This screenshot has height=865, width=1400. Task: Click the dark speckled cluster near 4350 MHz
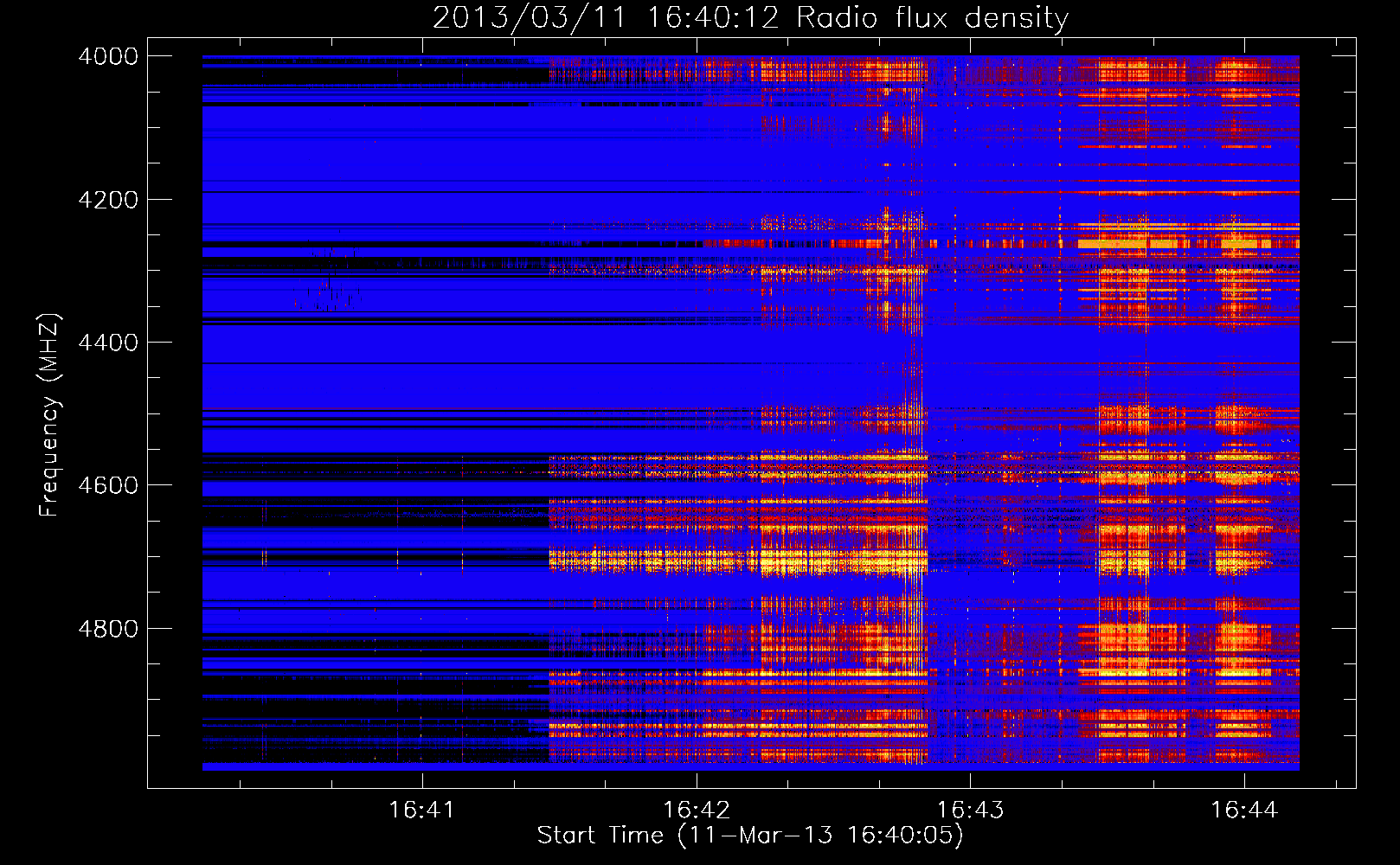pos(329,292)
